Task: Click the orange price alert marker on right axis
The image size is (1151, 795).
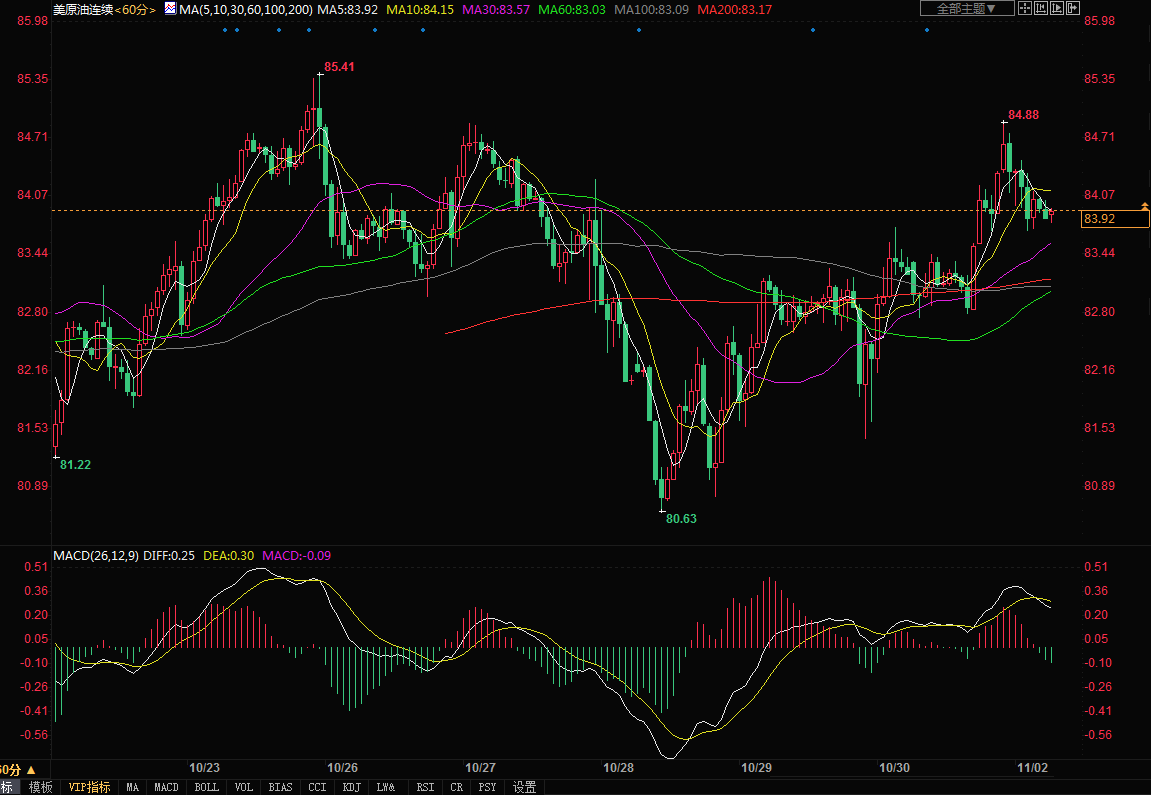Action: [x=1144, y=206]
